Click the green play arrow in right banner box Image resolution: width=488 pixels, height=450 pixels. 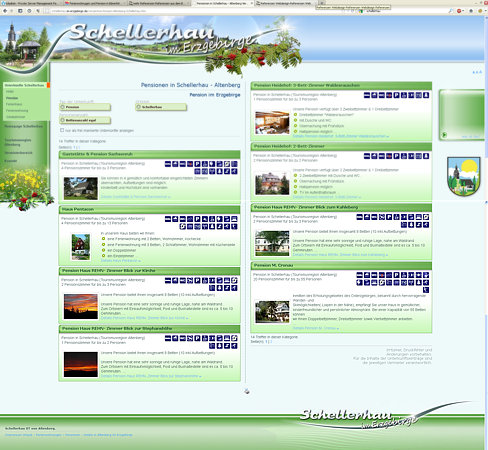(444, 135)
